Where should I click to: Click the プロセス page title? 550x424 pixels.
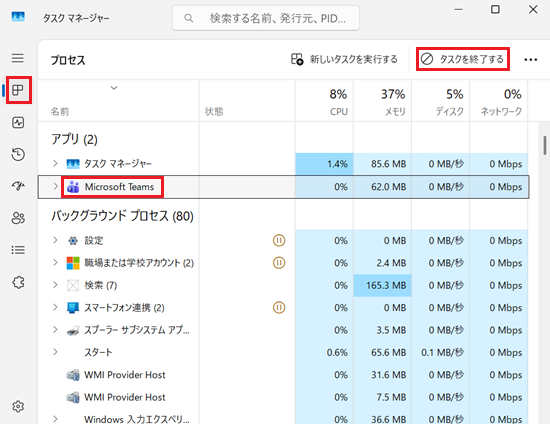point(68,60)
